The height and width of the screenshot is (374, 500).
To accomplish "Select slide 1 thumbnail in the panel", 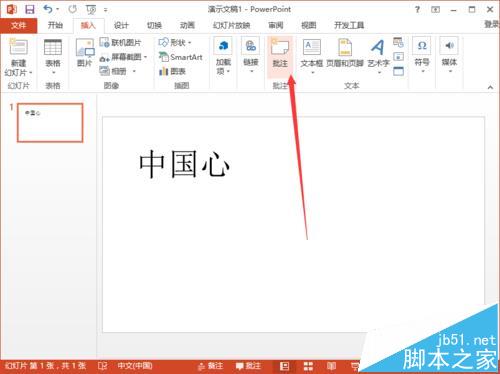I will point(50,123).
